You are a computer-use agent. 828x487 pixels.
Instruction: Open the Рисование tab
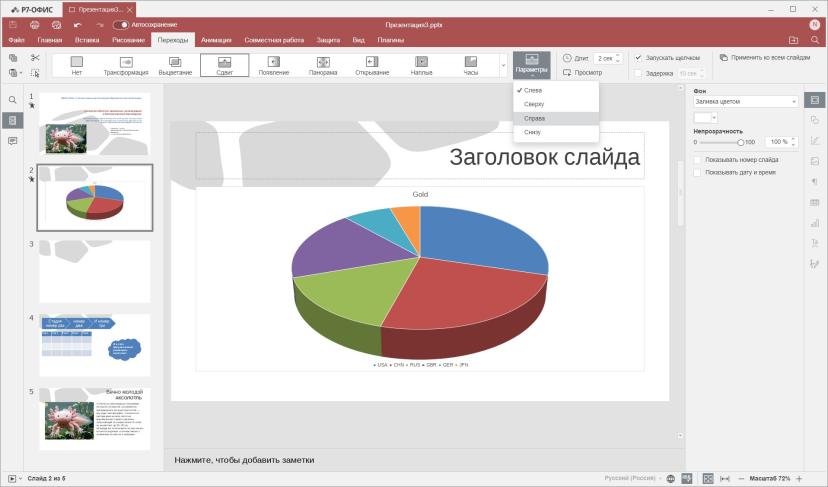click(128, 40)
